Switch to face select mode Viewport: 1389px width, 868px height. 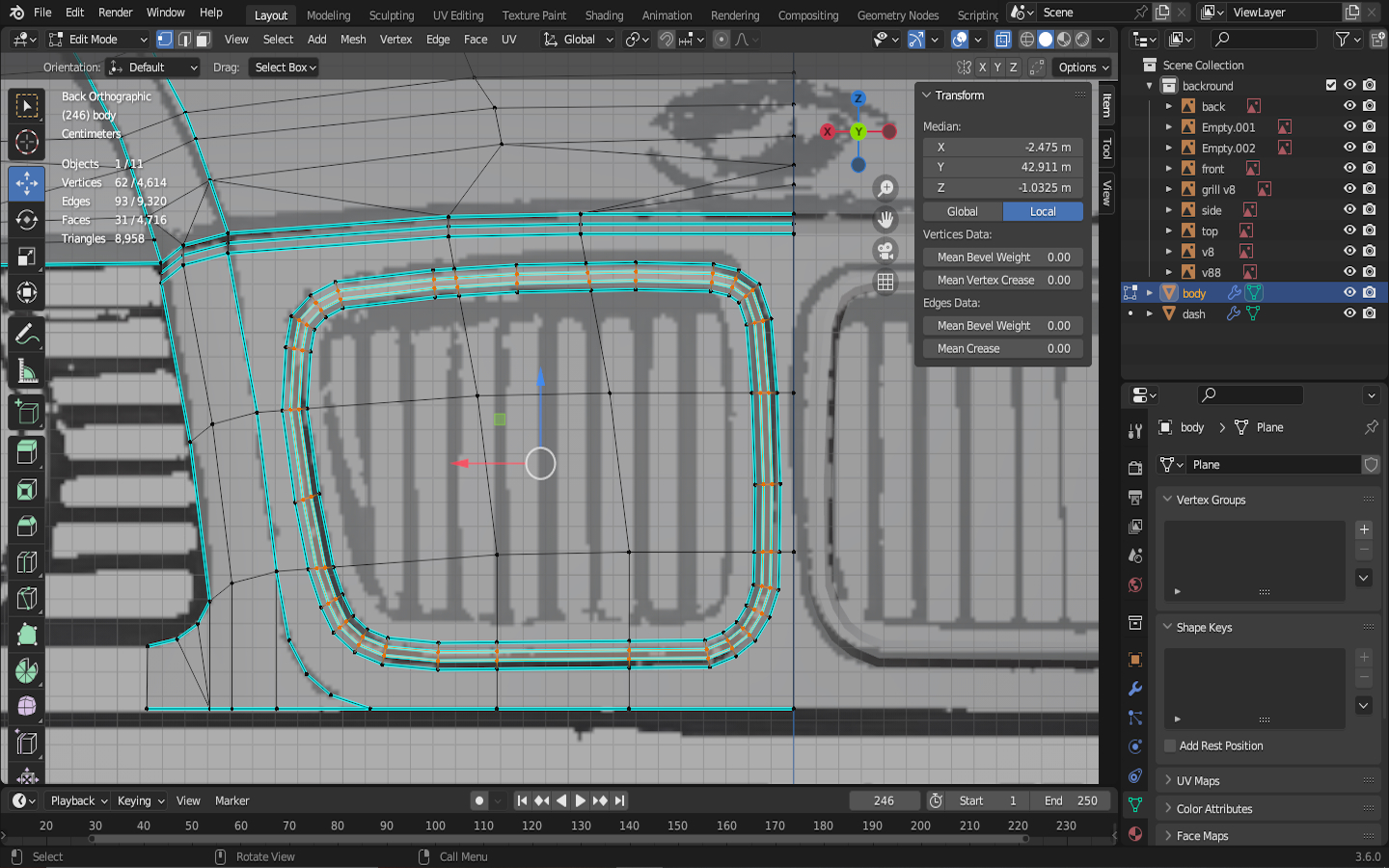(x=204, y=40)
